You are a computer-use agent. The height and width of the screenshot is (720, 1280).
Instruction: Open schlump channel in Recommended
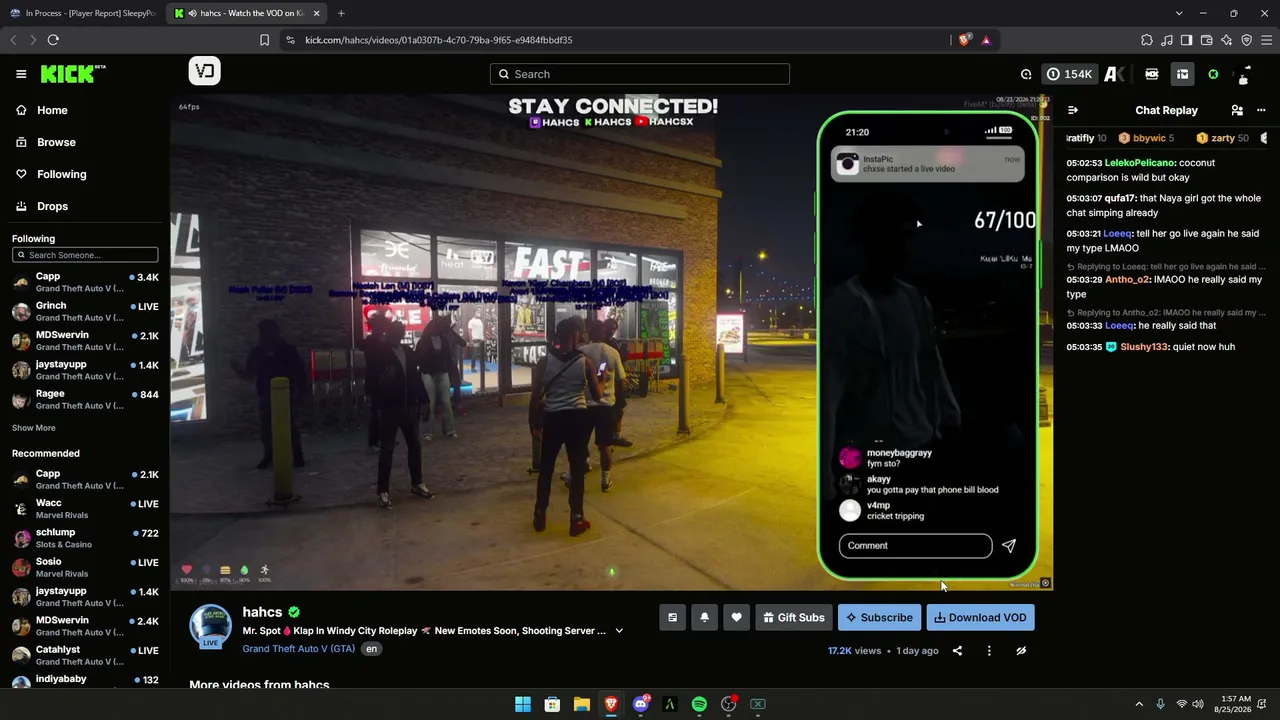pos(85,538)
